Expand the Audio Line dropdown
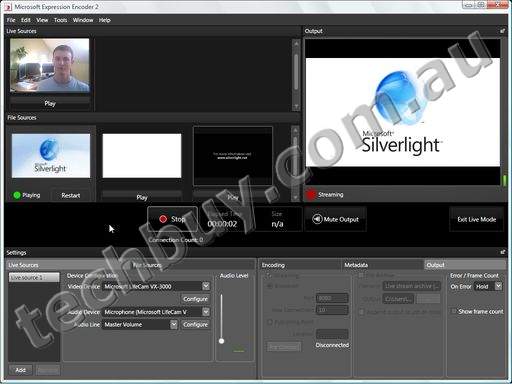Viewport: 512px width, 384px height. coord(174,324)
